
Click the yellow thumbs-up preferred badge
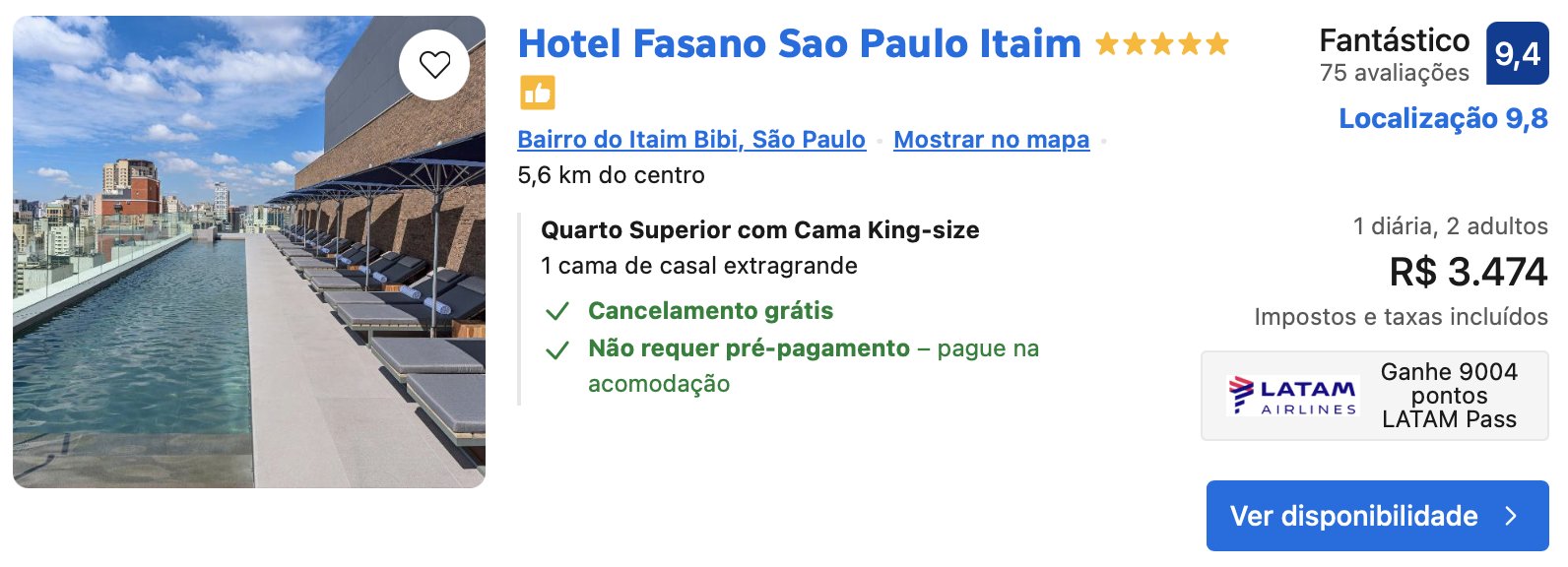tap(538, 93)
